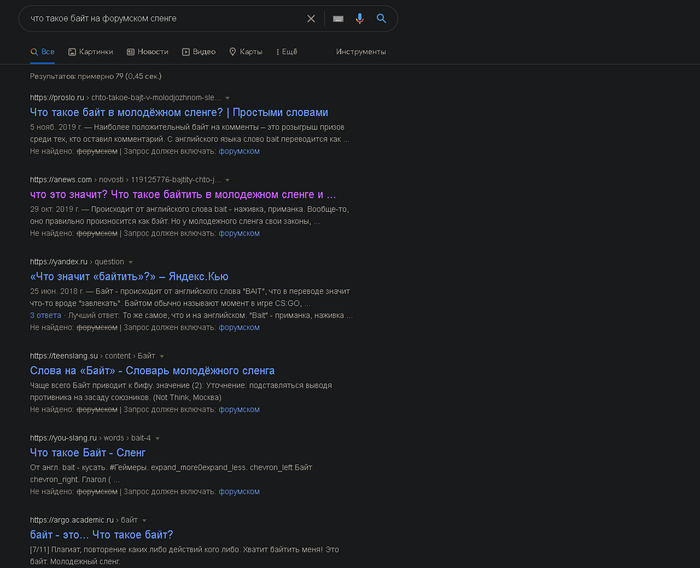Click the https://you-slang.ru URL text
This screenshot has height=568, width=700.
click(63, 438)
